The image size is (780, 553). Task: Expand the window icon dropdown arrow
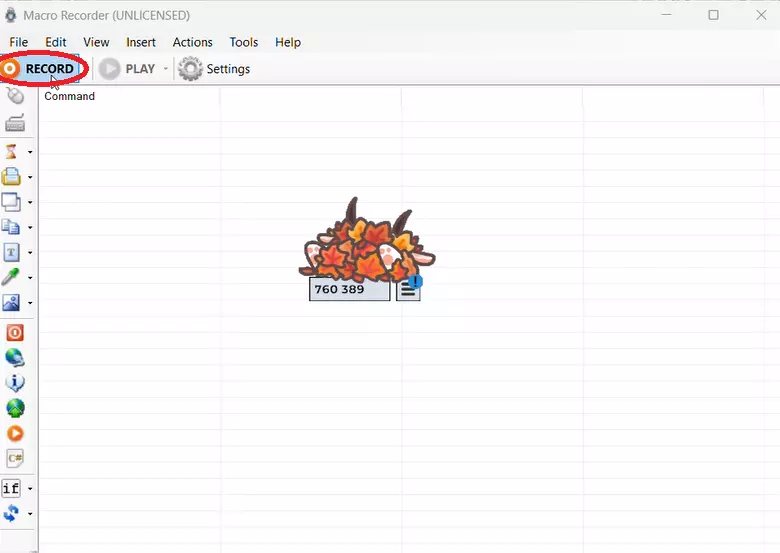30,202
